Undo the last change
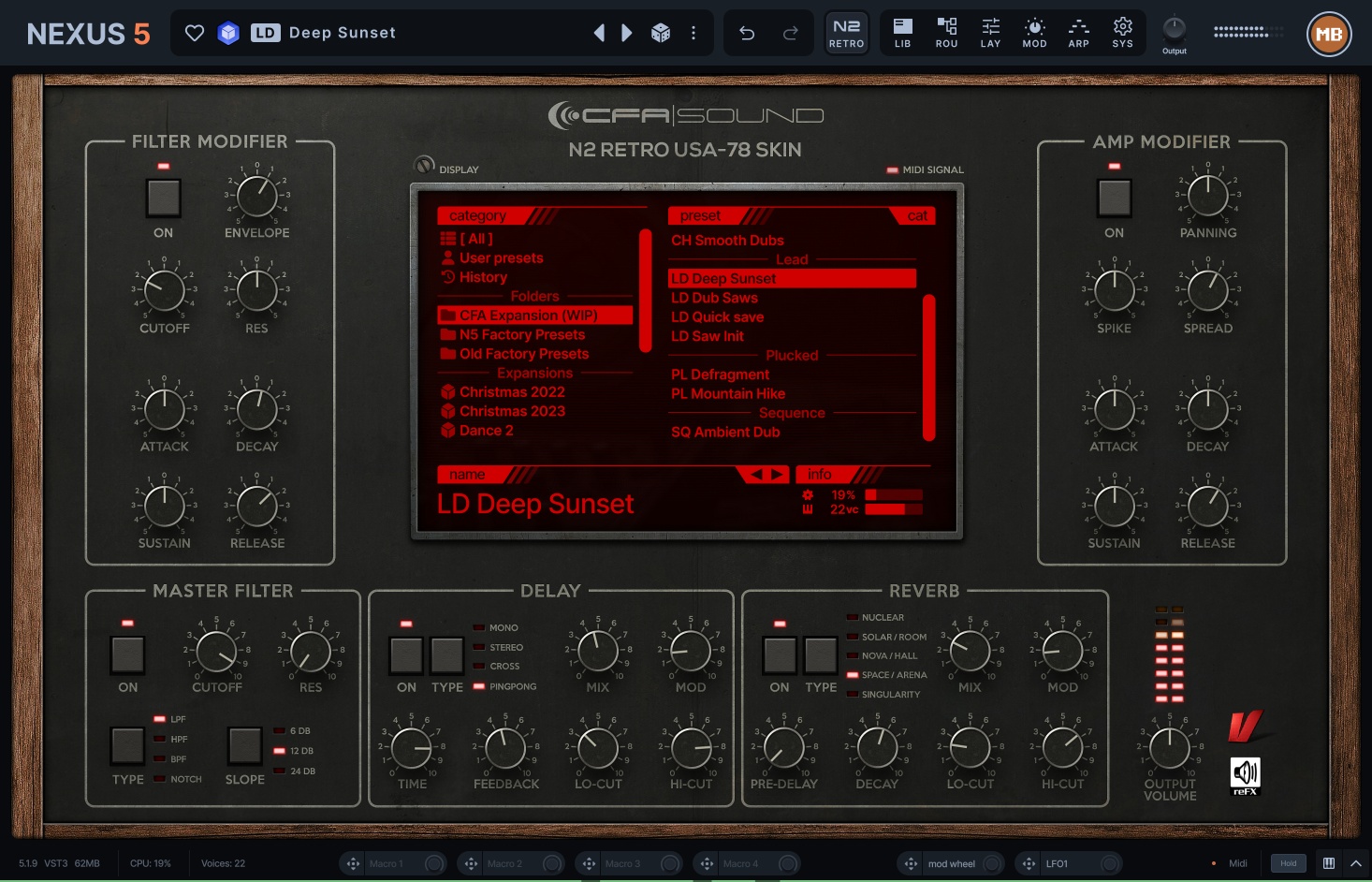1372x882 pixels. [x=747, y=34]
